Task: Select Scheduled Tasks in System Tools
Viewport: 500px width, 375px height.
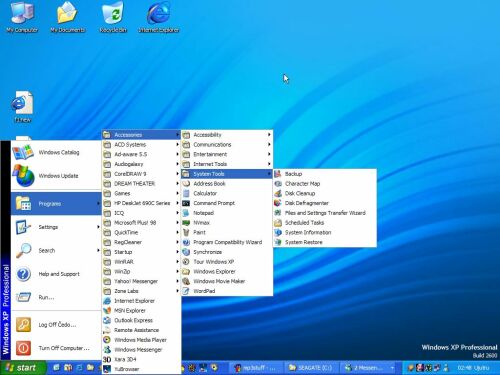Action: tap(325, 223)
